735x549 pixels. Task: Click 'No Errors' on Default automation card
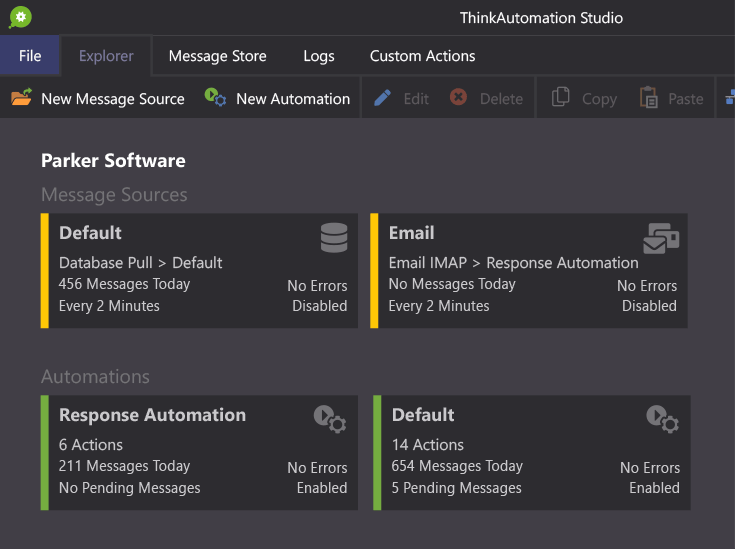tap(650, 467)
